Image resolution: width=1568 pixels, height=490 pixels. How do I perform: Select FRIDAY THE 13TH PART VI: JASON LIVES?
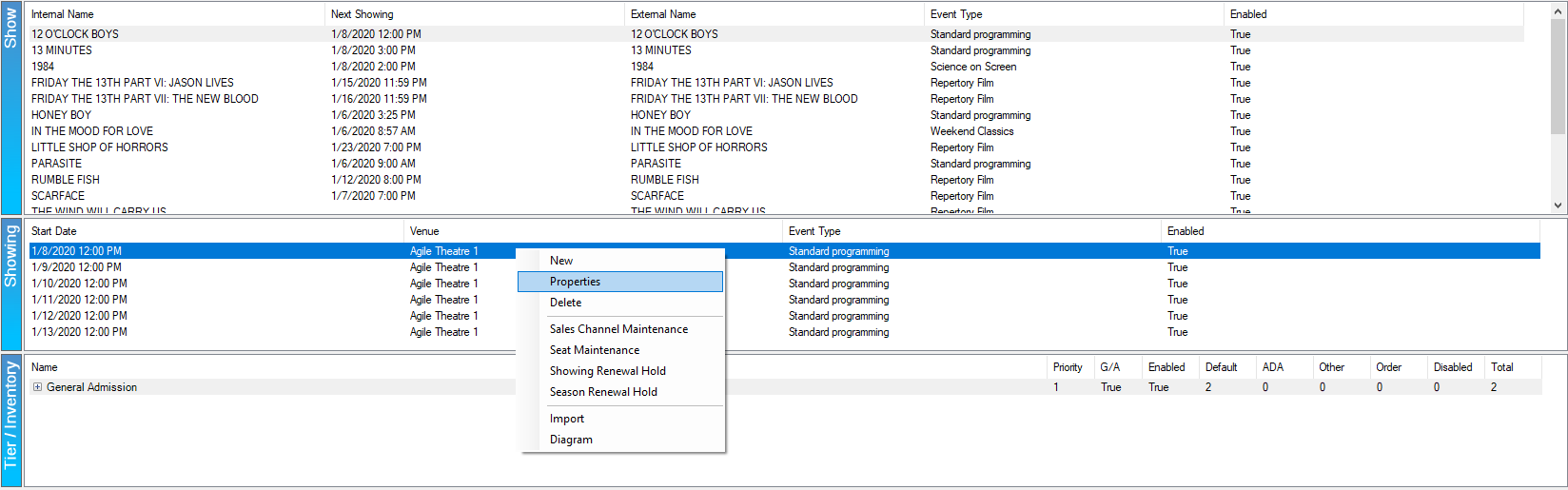coord(775,83)
